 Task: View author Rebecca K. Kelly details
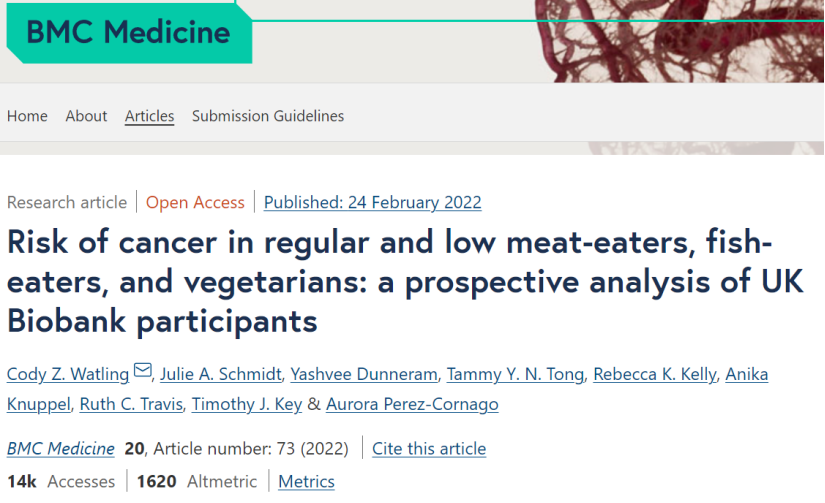pos(654,374)
